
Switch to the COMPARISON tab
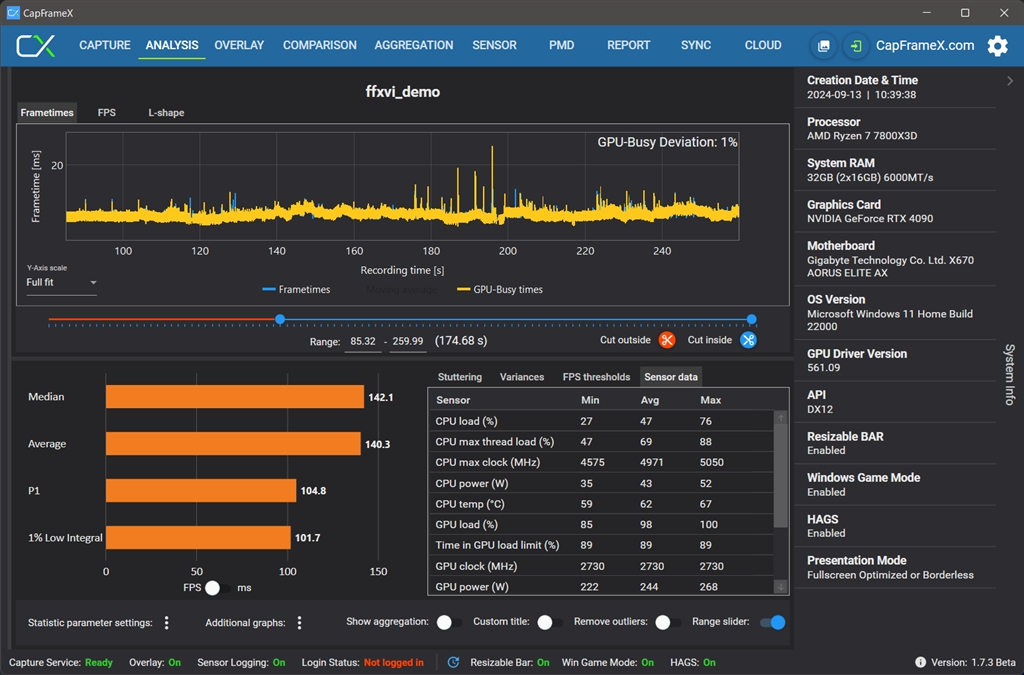click(x=319, y=45)
